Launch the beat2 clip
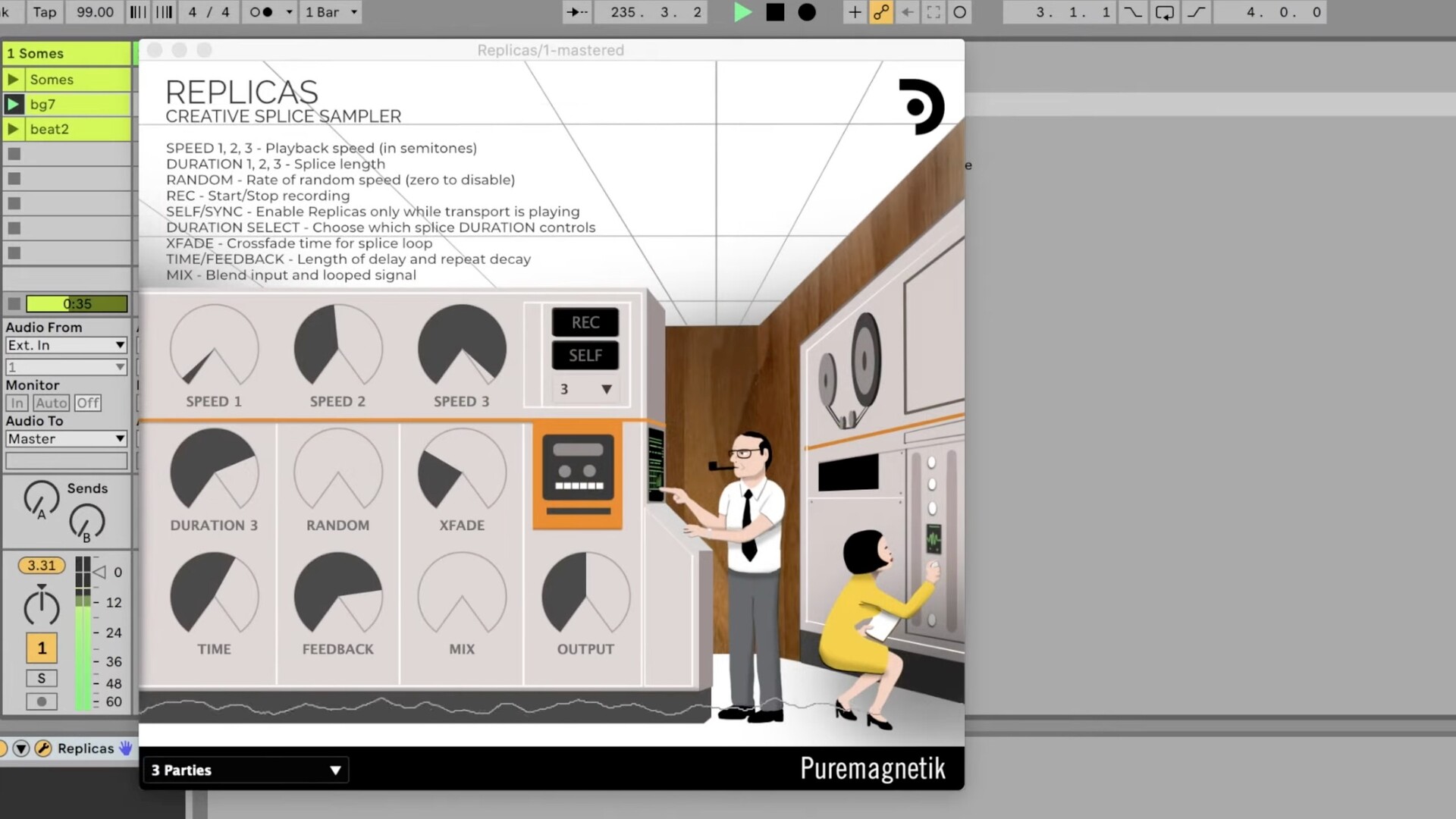 (x=13, y=129)
